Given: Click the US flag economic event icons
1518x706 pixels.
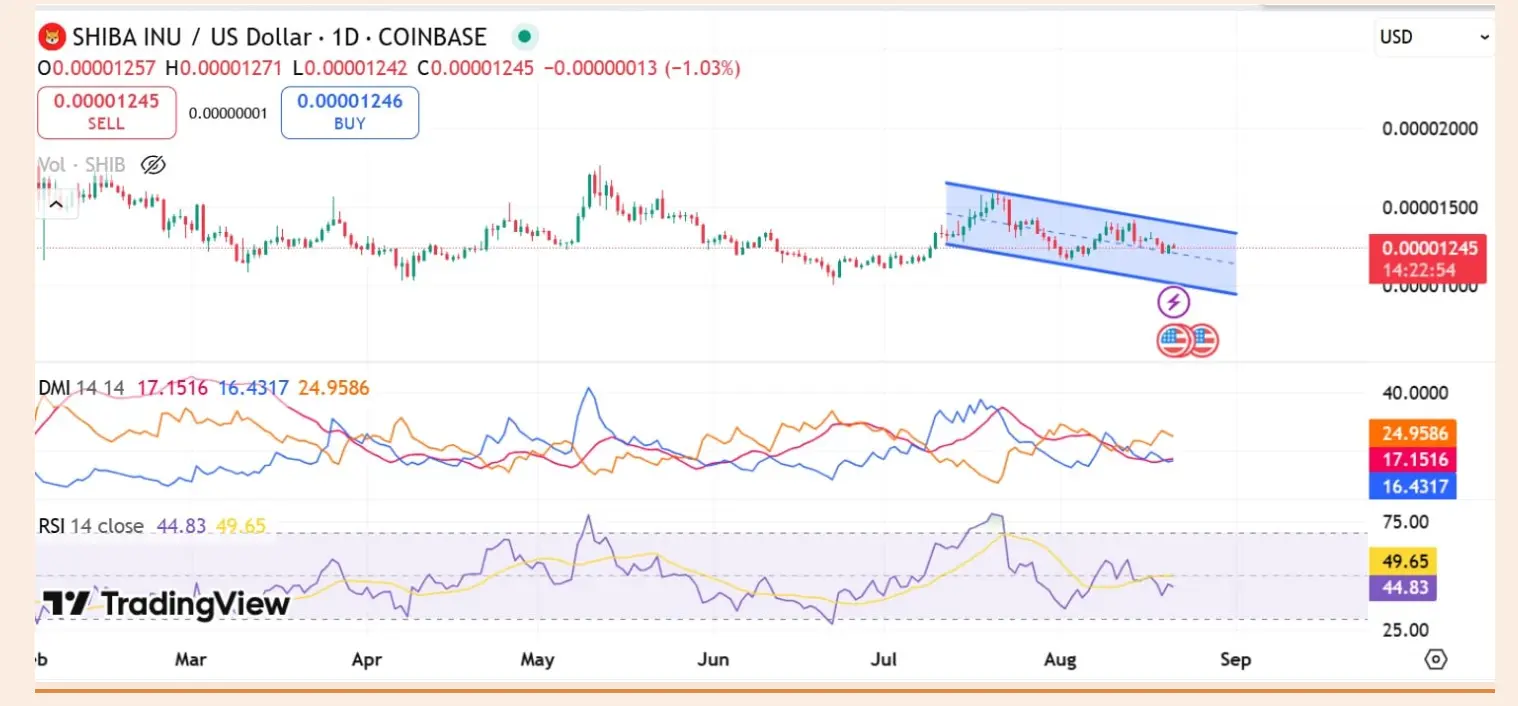Looking at the screenshot, I should (1188, 341).
